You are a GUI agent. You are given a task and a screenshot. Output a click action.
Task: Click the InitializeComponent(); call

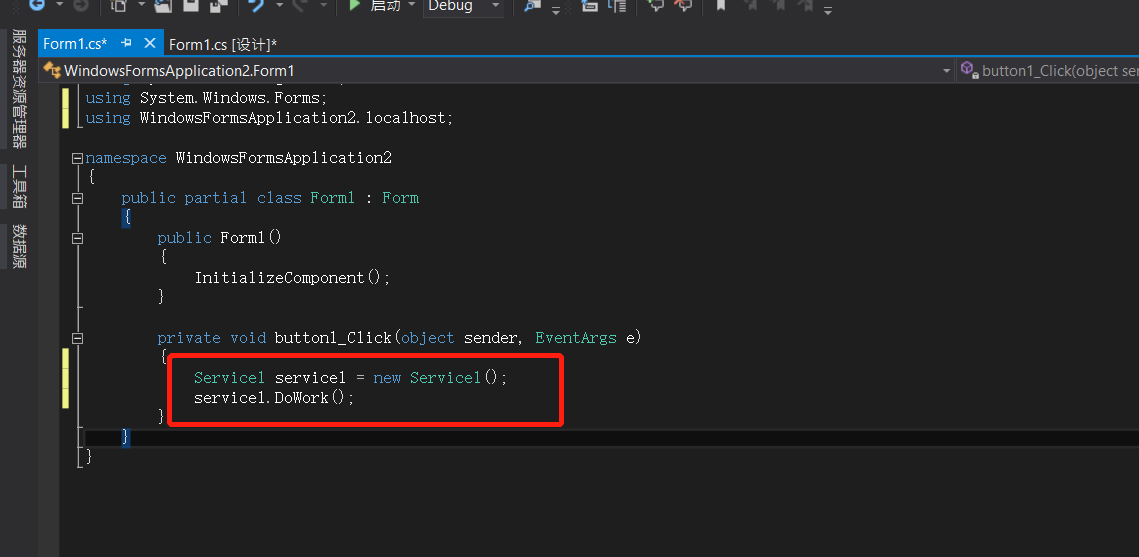(292, 278)
